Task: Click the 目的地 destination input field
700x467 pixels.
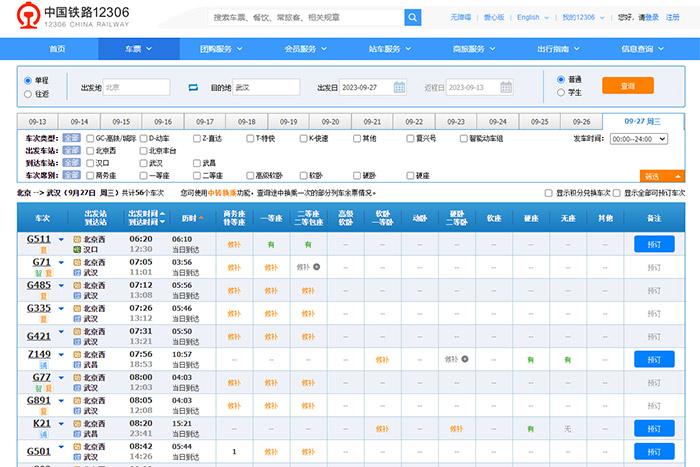Action: pos(266,88)
